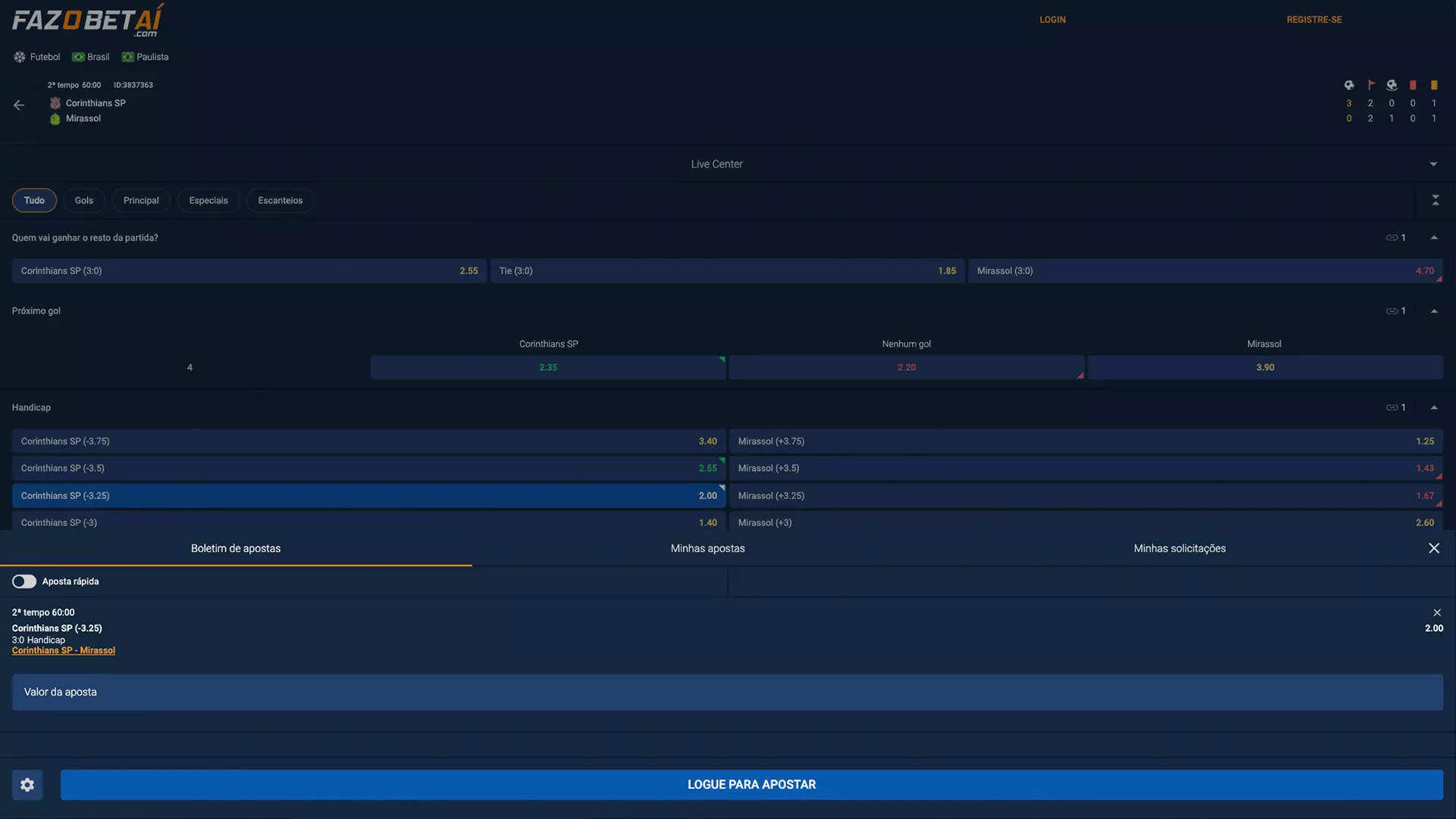Screen dimensions: 1456x819
Task: Click the penalty ball stats icon
Action: pos(1392,85)
